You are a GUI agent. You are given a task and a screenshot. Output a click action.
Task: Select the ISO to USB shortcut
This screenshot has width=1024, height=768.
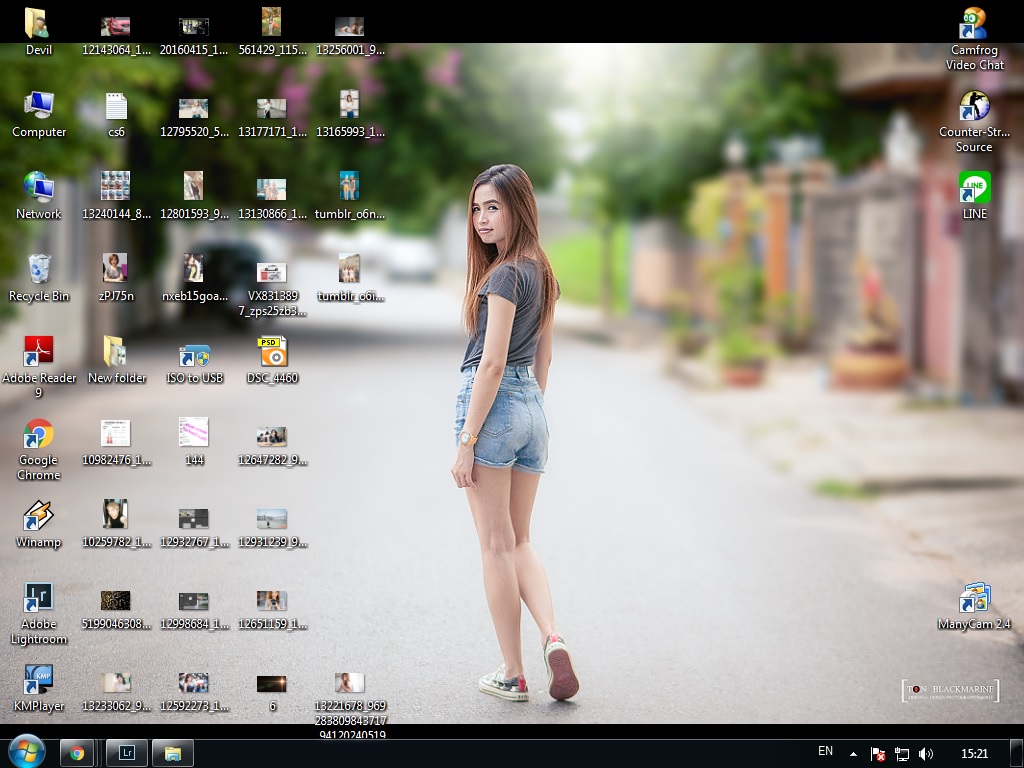tap(194, 355)
